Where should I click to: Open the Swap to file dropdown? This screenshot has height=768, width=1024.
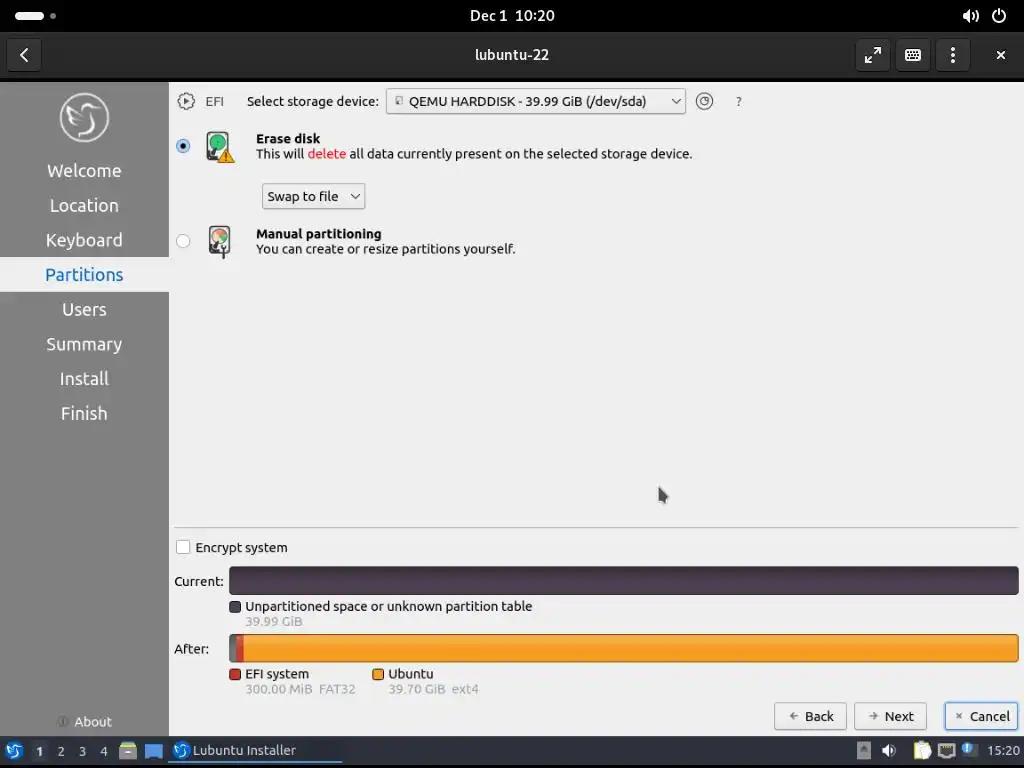(x=313, y=197)
